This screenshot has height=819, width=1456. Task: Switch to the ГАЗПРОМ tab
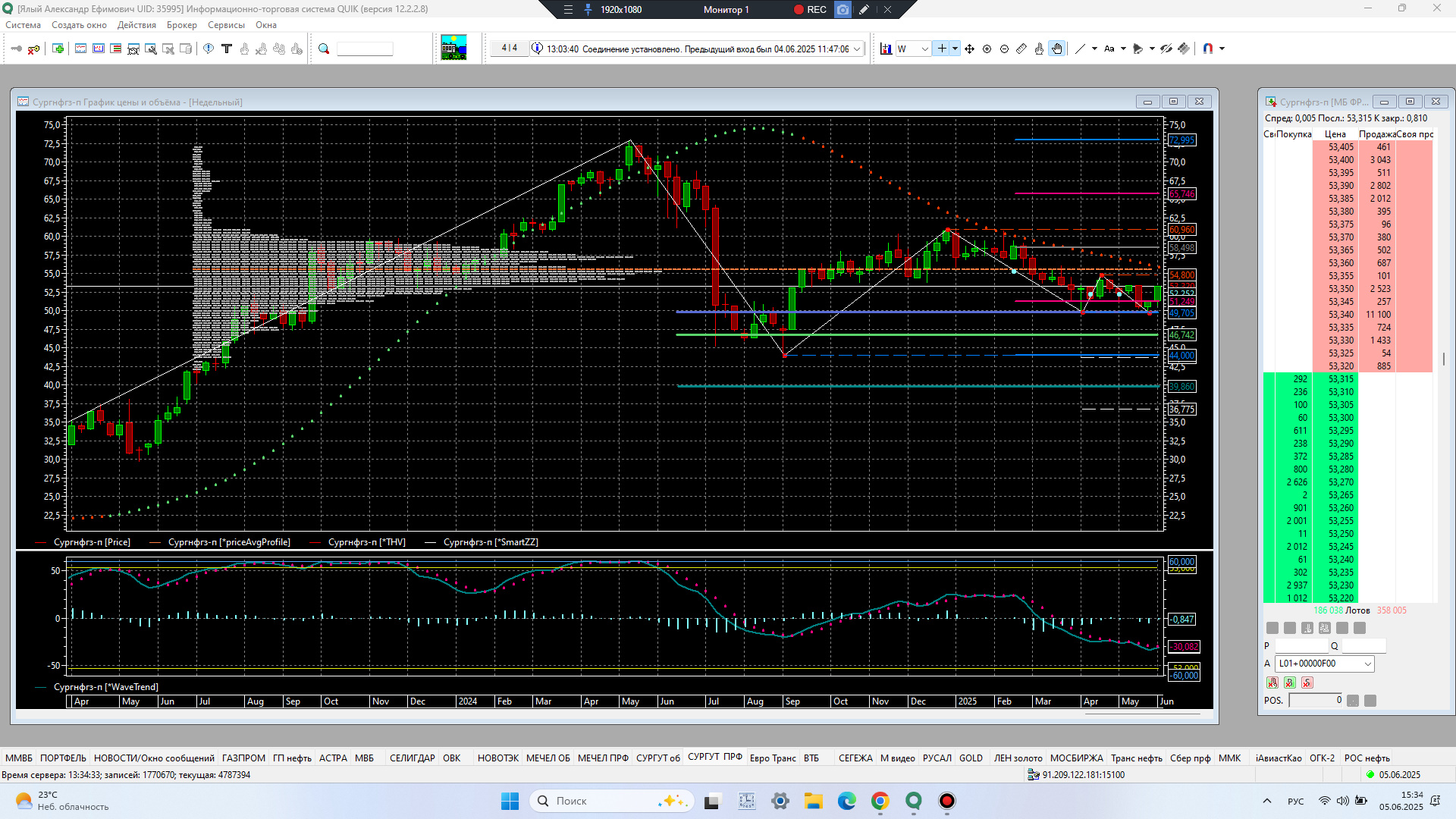tap(243, 758)
